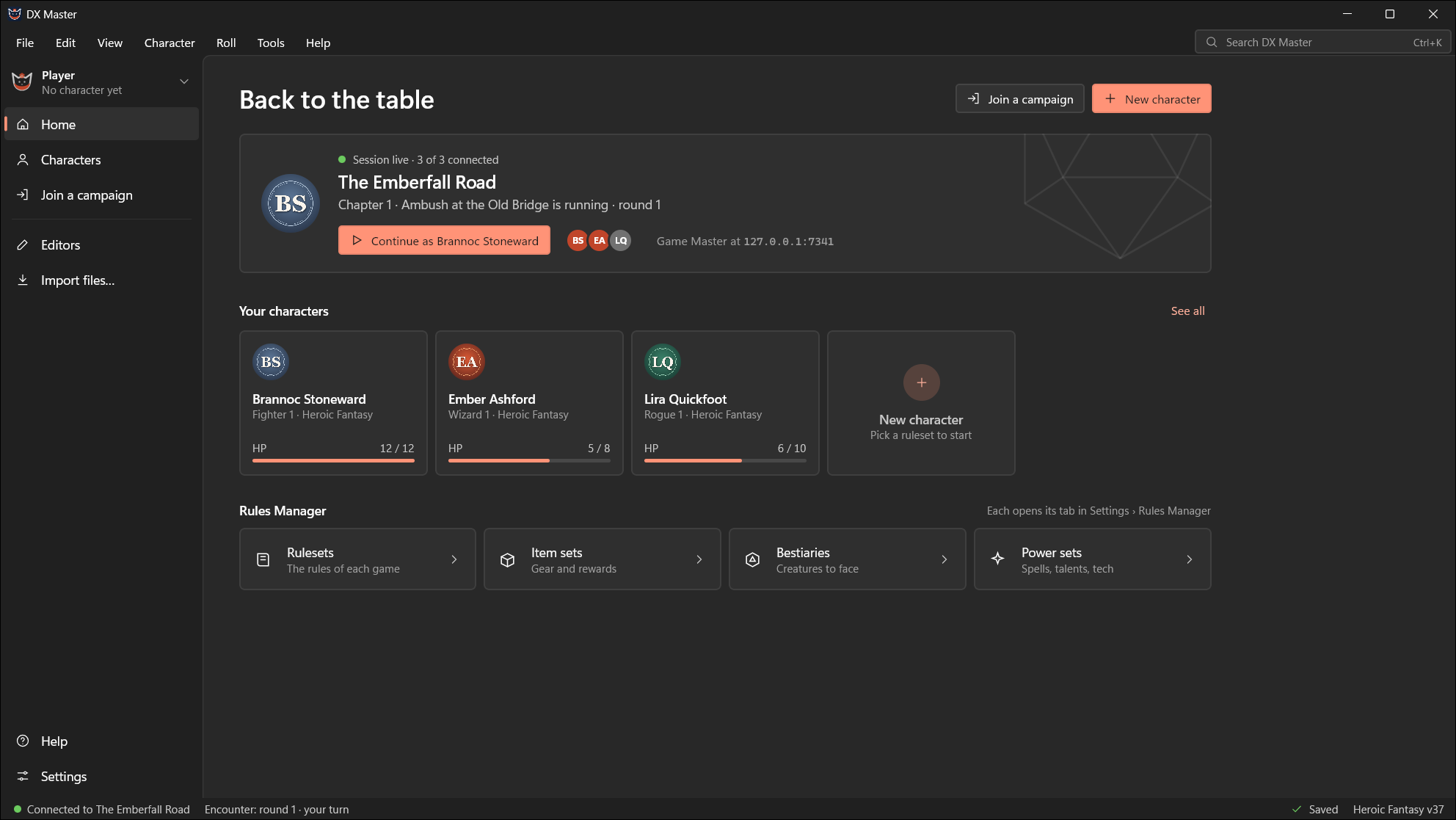Click the large BS campaign avatar
The height and width of the screenshot is (820, 1456).
point(291,203)
